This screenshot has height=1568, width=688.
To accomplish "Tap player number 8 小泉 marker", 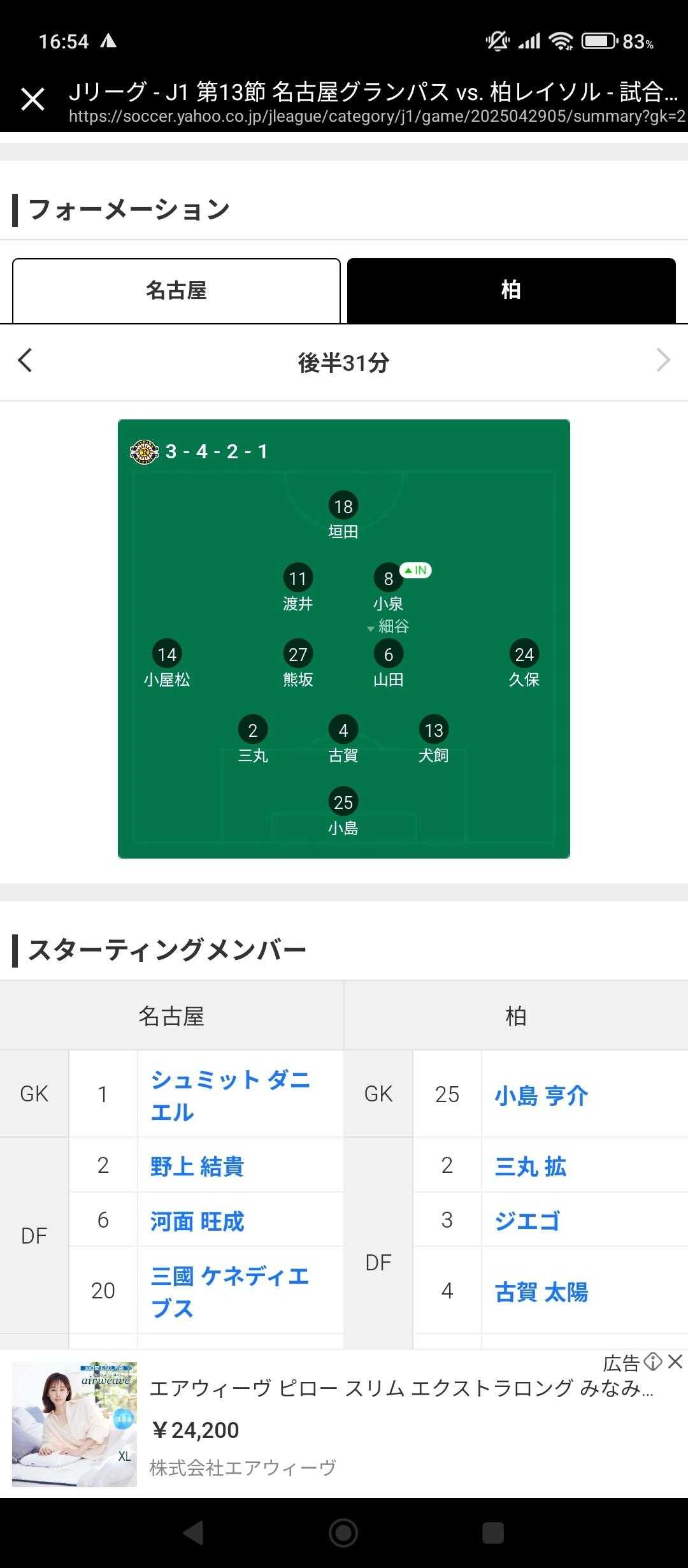I will click(388, 578).
